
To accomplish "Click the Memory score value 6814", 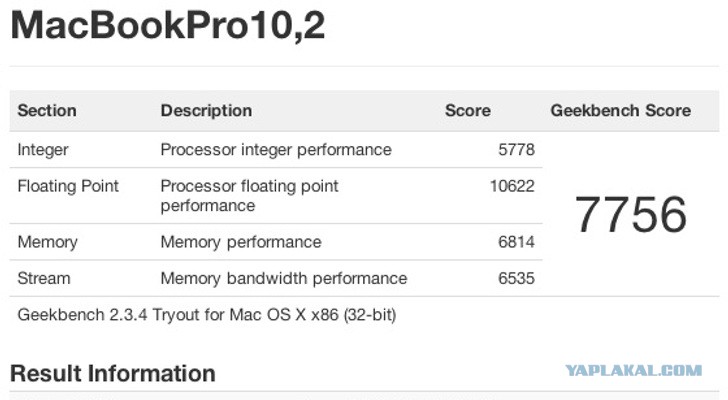I will point(516,242).
